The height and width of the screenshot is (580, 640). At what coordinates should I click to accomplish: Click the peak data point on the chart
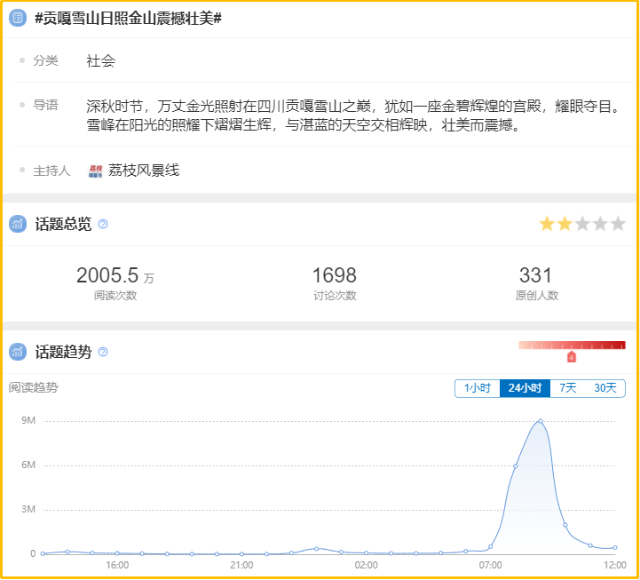[x=540, y=421]
